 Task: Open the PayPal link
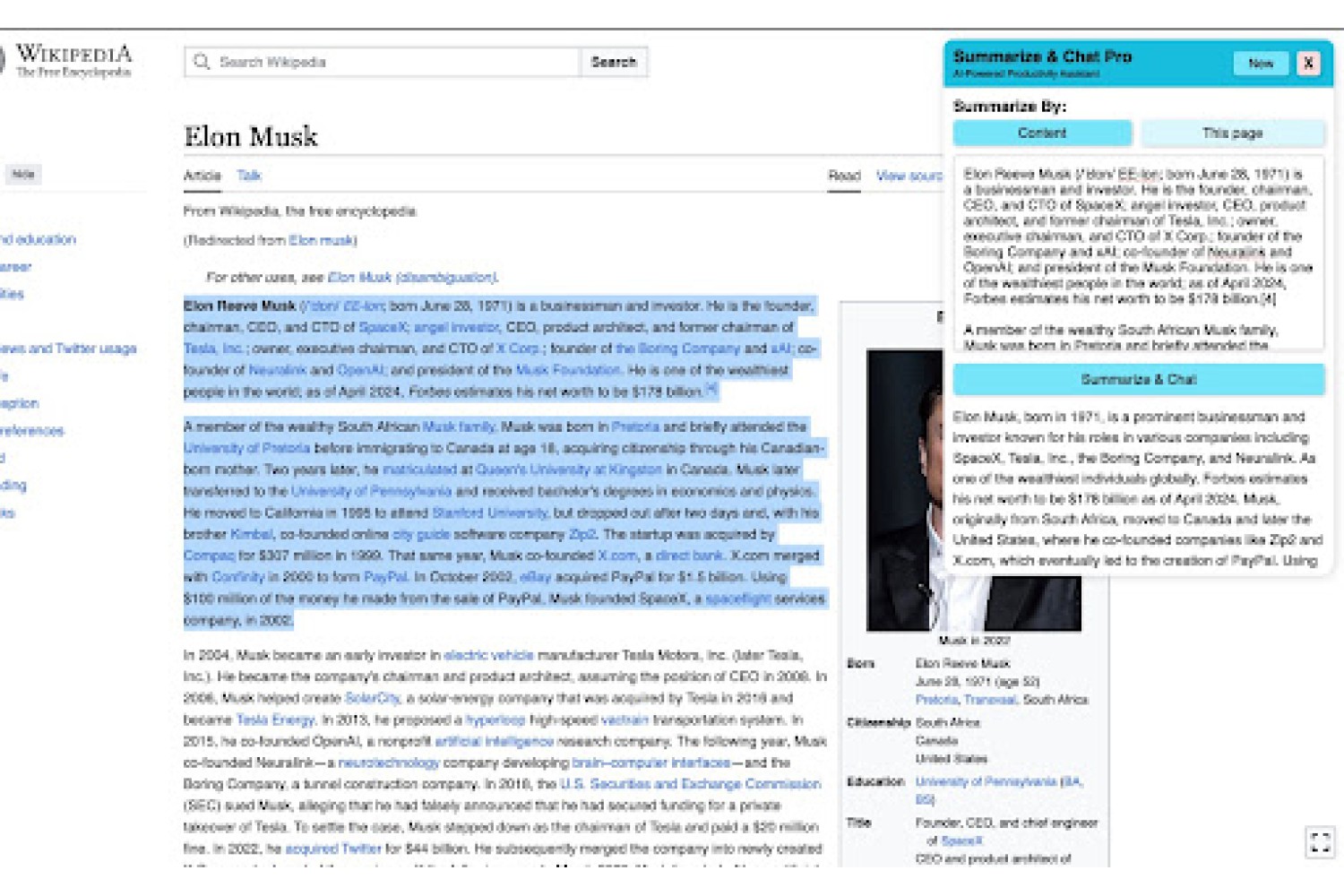[x=385, y=577]
